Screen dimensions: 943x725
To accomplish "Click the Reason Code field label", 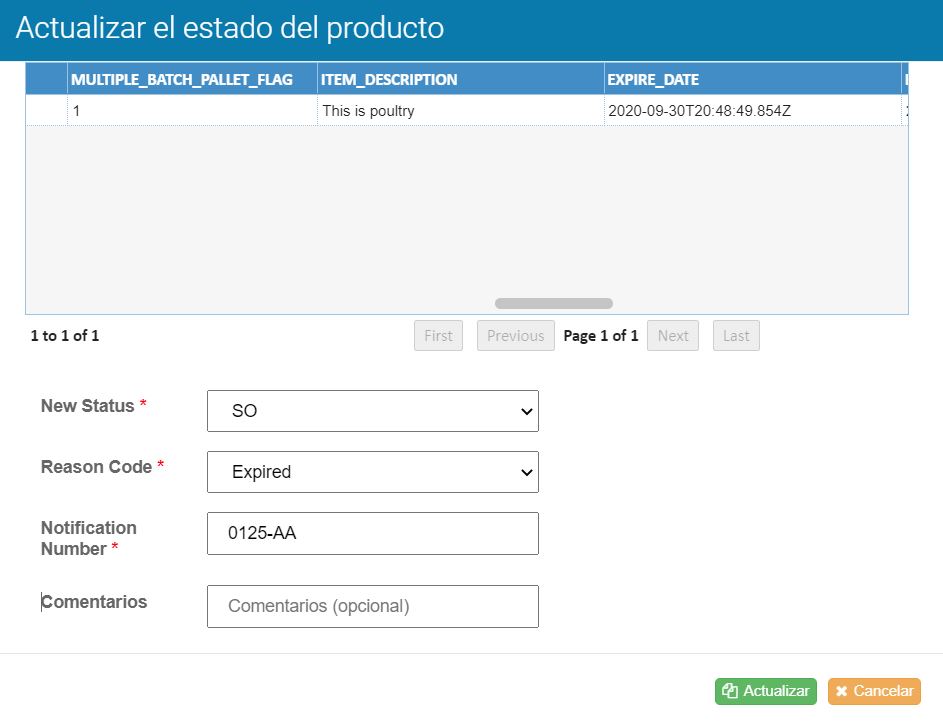I will point(96,467).
